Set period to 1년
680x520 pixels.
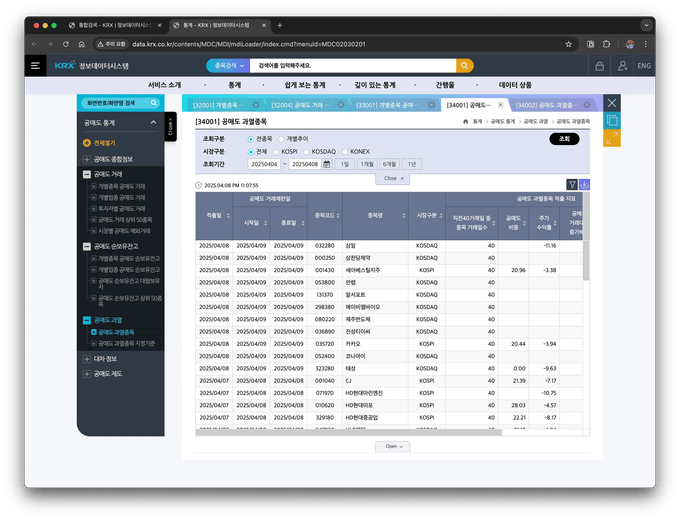[412, 164]
